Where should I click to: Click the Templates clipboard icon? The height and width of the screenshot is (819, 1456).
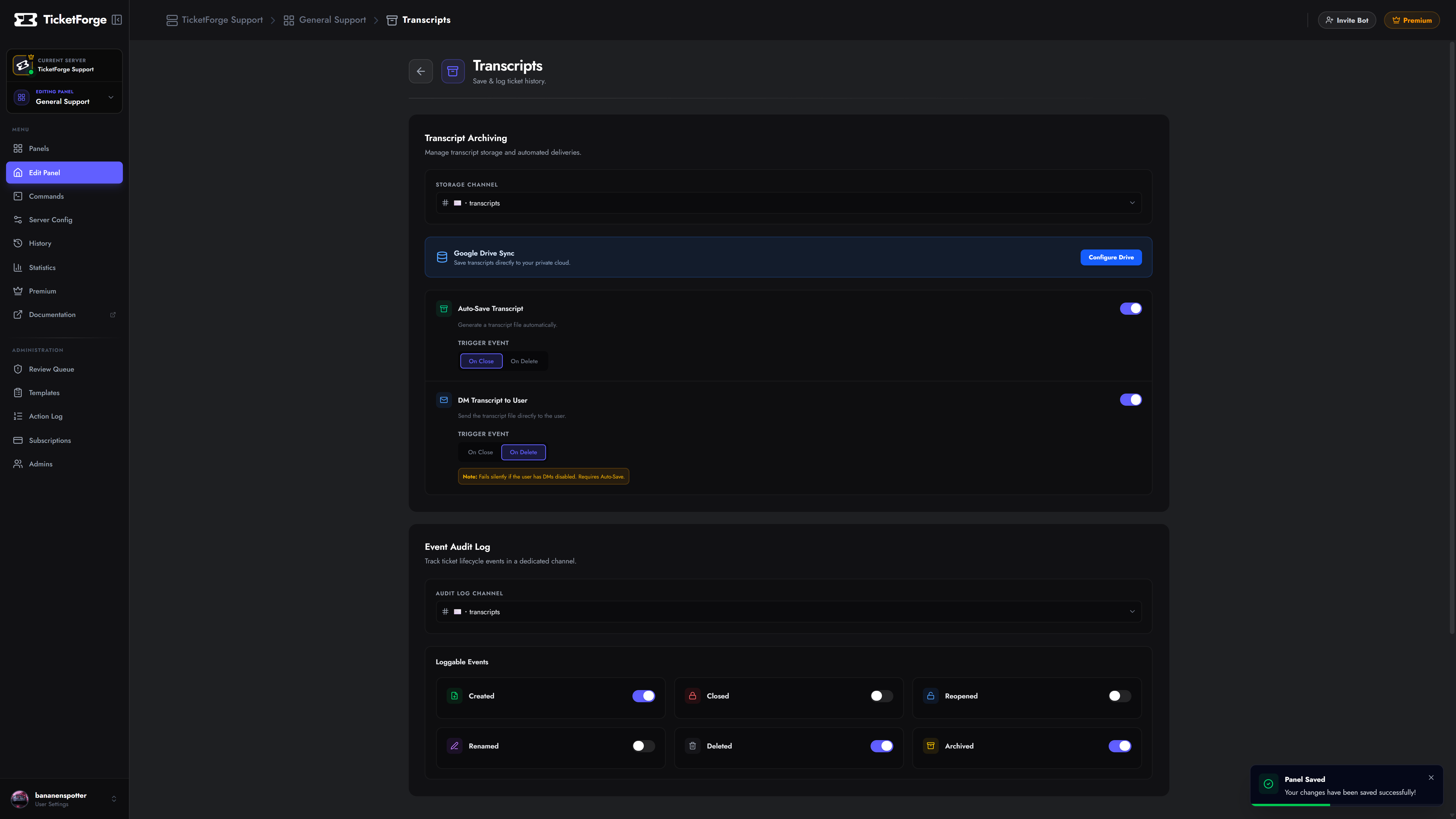18,393
